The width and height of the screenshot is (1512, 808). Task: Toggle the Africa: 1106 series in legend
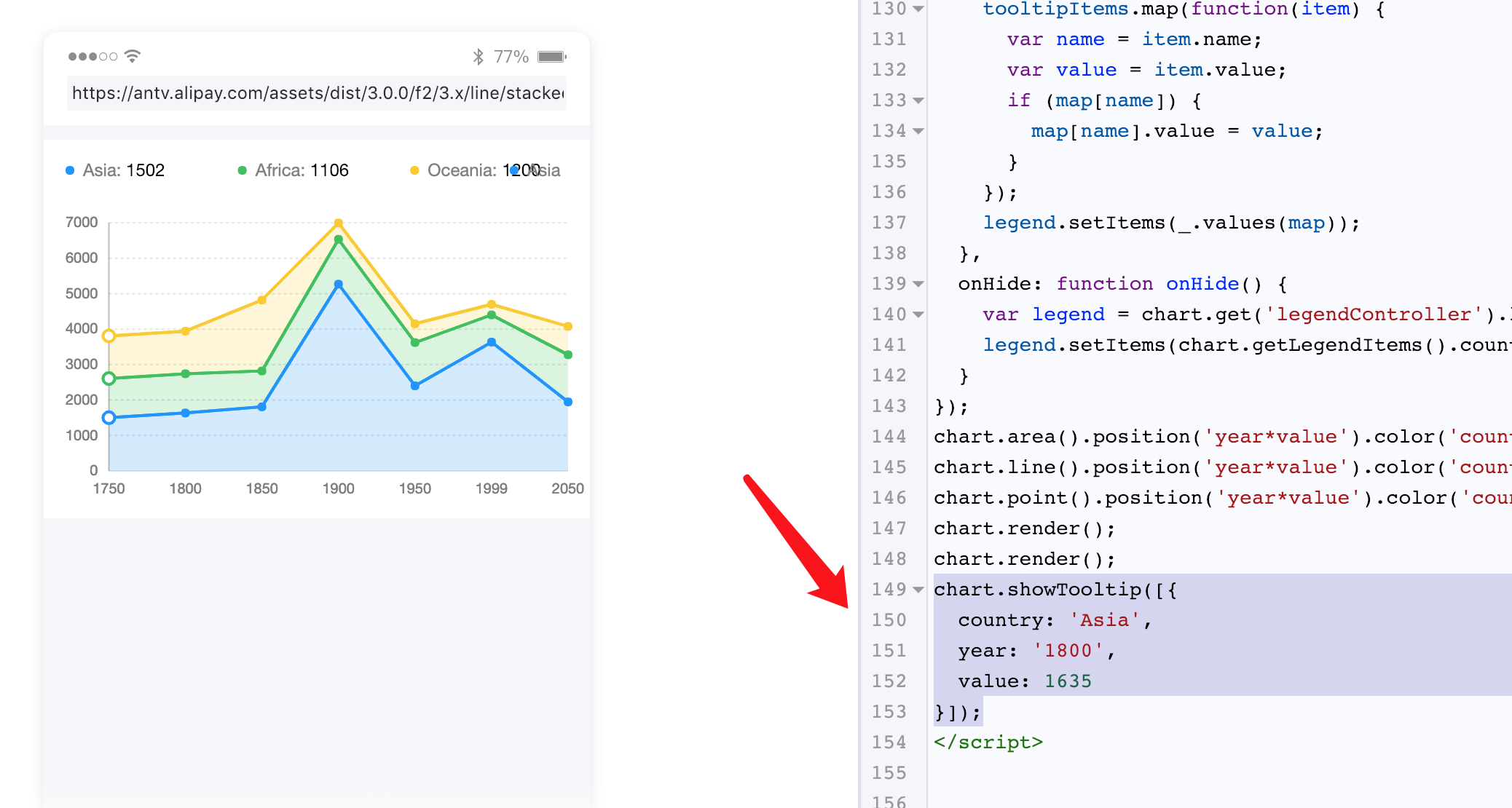(302, 170)
